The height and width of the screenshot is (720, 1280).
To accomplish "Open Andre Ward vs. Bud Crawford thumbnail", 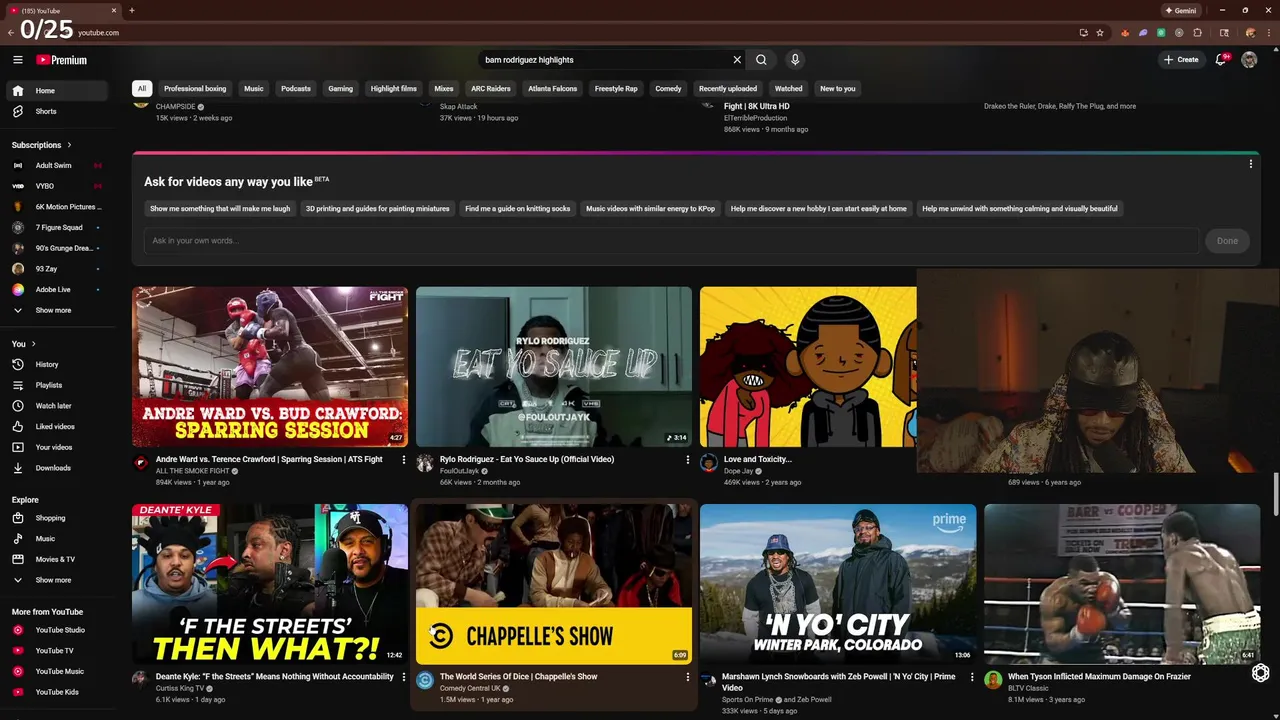I will click(x=270, y=366).
